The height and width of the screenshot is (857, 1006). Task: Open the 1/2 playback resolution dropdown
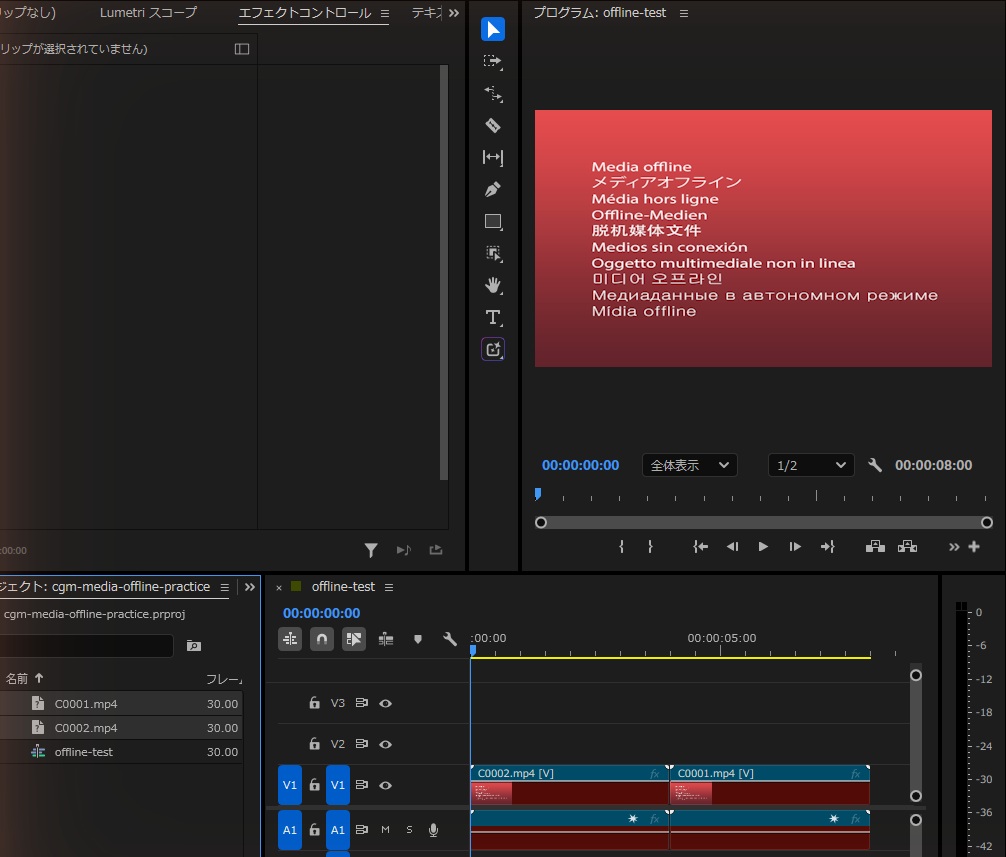811,465
